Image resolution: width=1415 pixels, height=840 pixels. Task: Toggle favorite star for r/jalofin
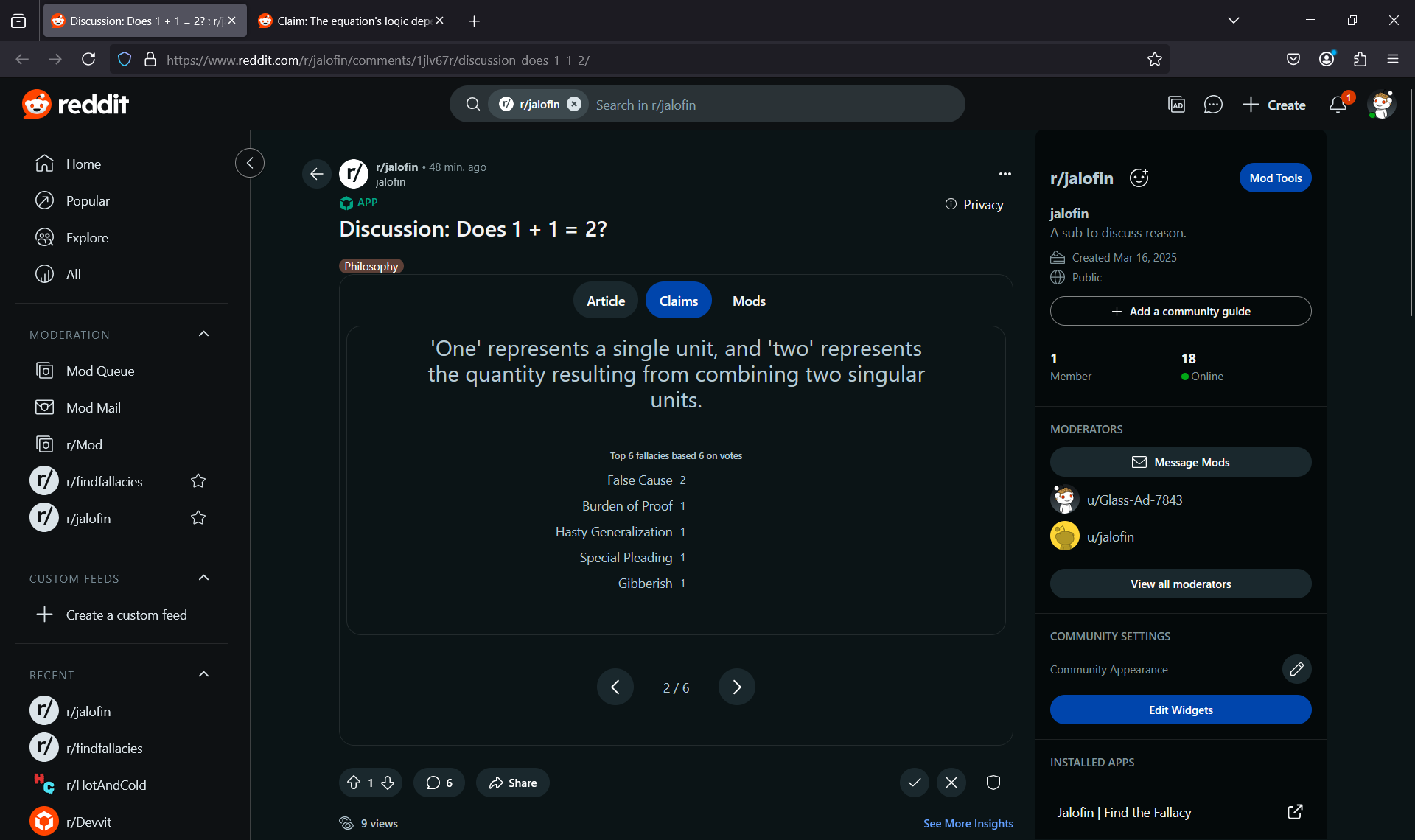(198, 518)
